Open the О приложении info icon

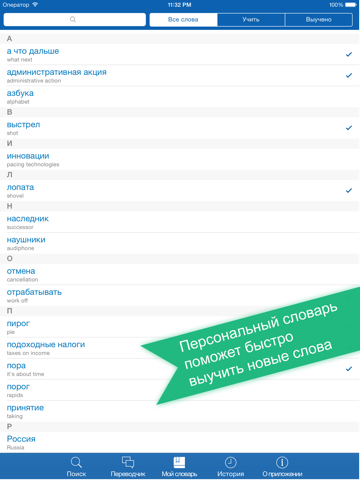[x=282, y=462]
